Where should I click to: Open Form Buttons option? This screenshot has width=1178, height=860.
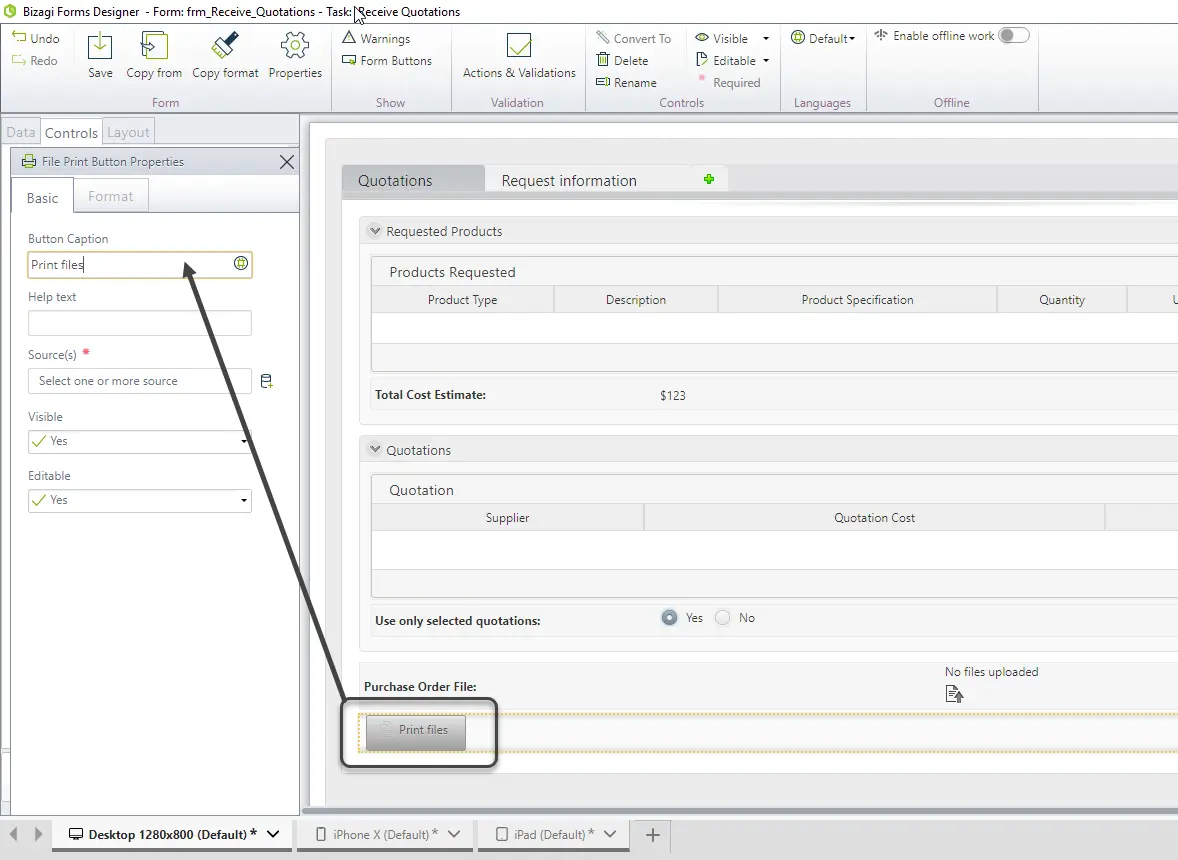(x=387, y=60)
